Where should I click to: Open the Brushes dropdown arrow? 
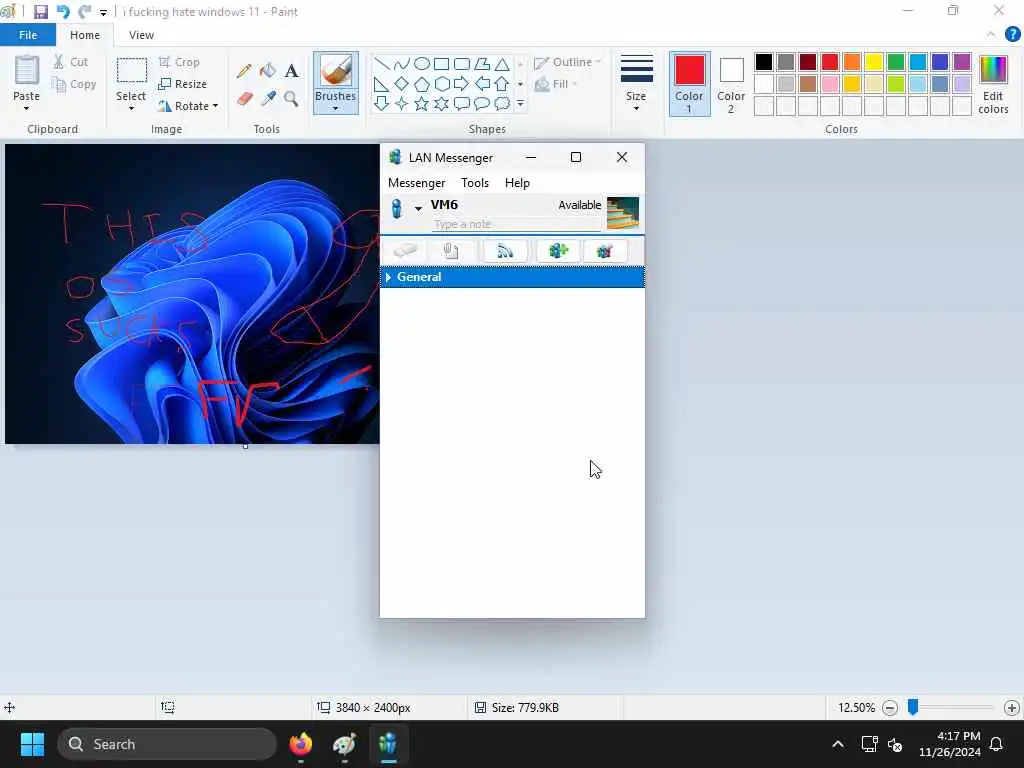[x=336, y=108]
